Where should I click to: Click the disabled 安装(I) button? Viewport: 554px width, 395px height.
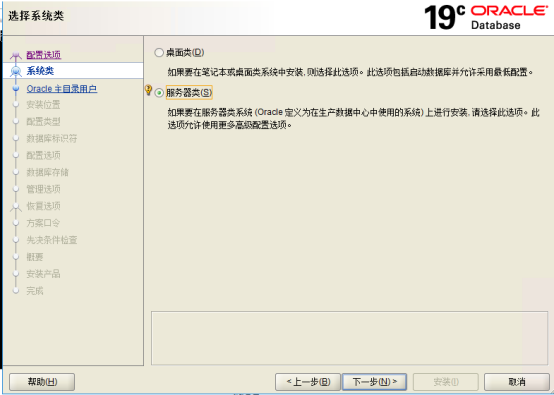(446, 382)
